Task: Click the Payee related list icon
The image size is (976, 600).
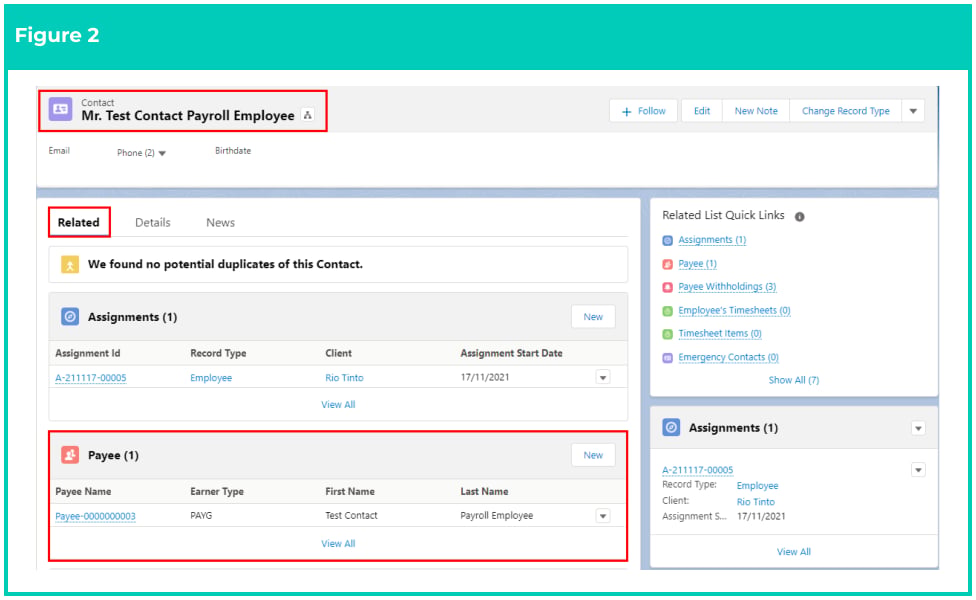Action: pos(70,455)
